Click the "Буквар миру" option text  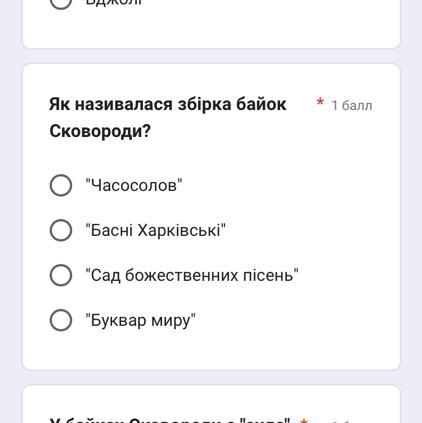tap(140, 321)
